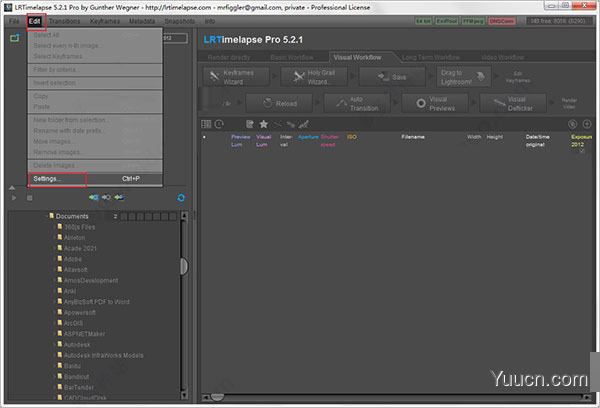Expand the 360js Files folder
The height and width of the screenshot is (408, 600).
click(54, 227)
